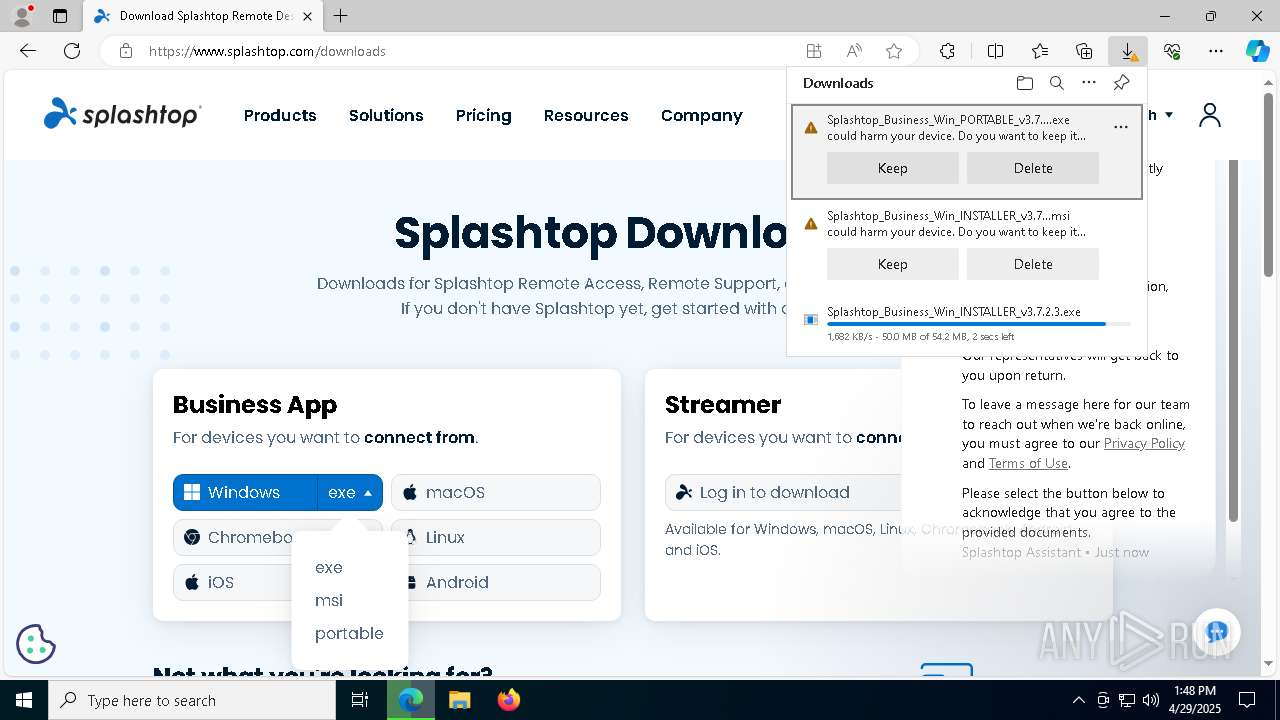The height and width of the screenshot is (720, 1280).
Task: View site information lock icon
Action: point(125,51)
